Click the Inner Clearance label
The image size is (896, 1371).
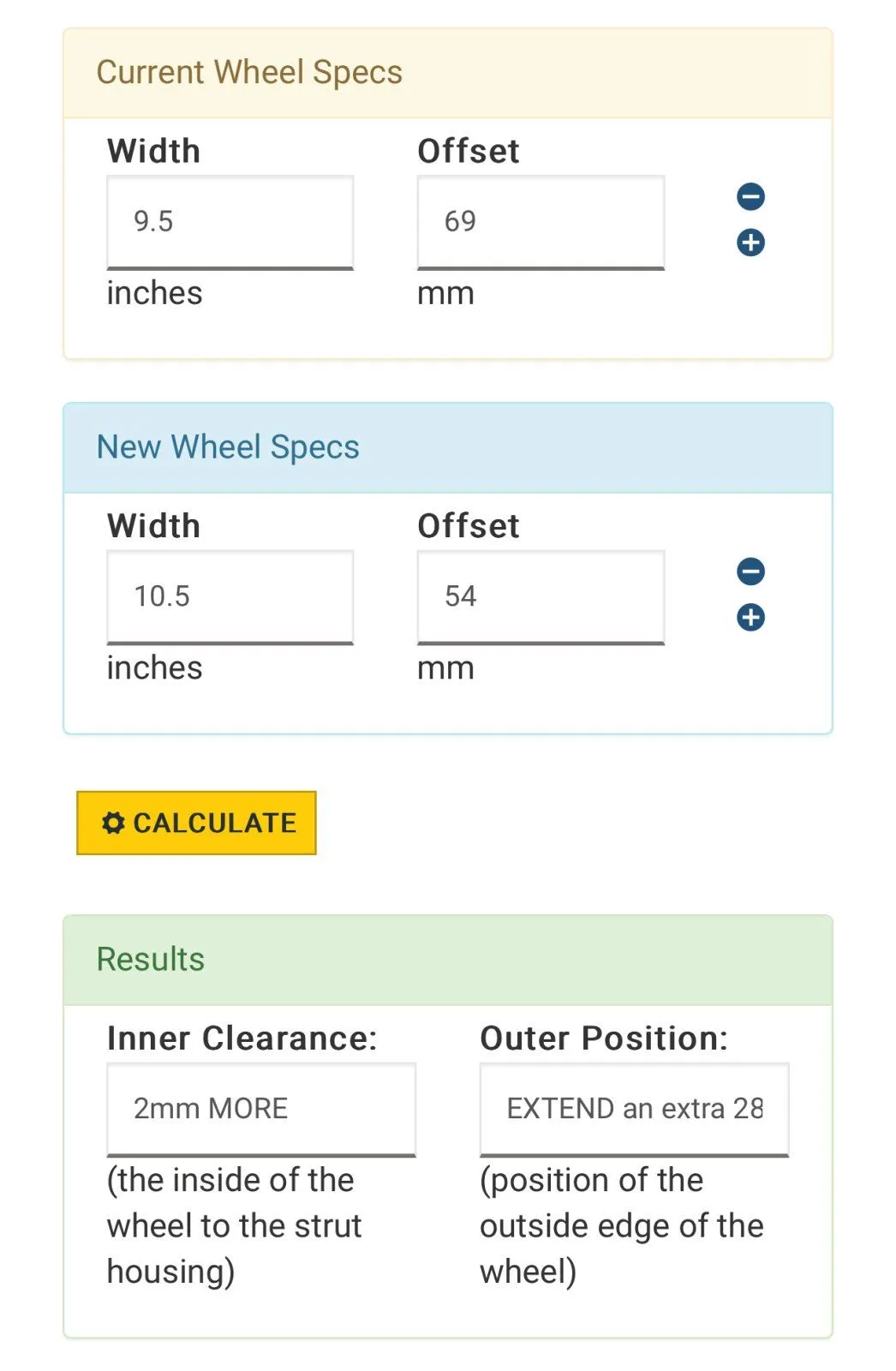(242, 1039)
